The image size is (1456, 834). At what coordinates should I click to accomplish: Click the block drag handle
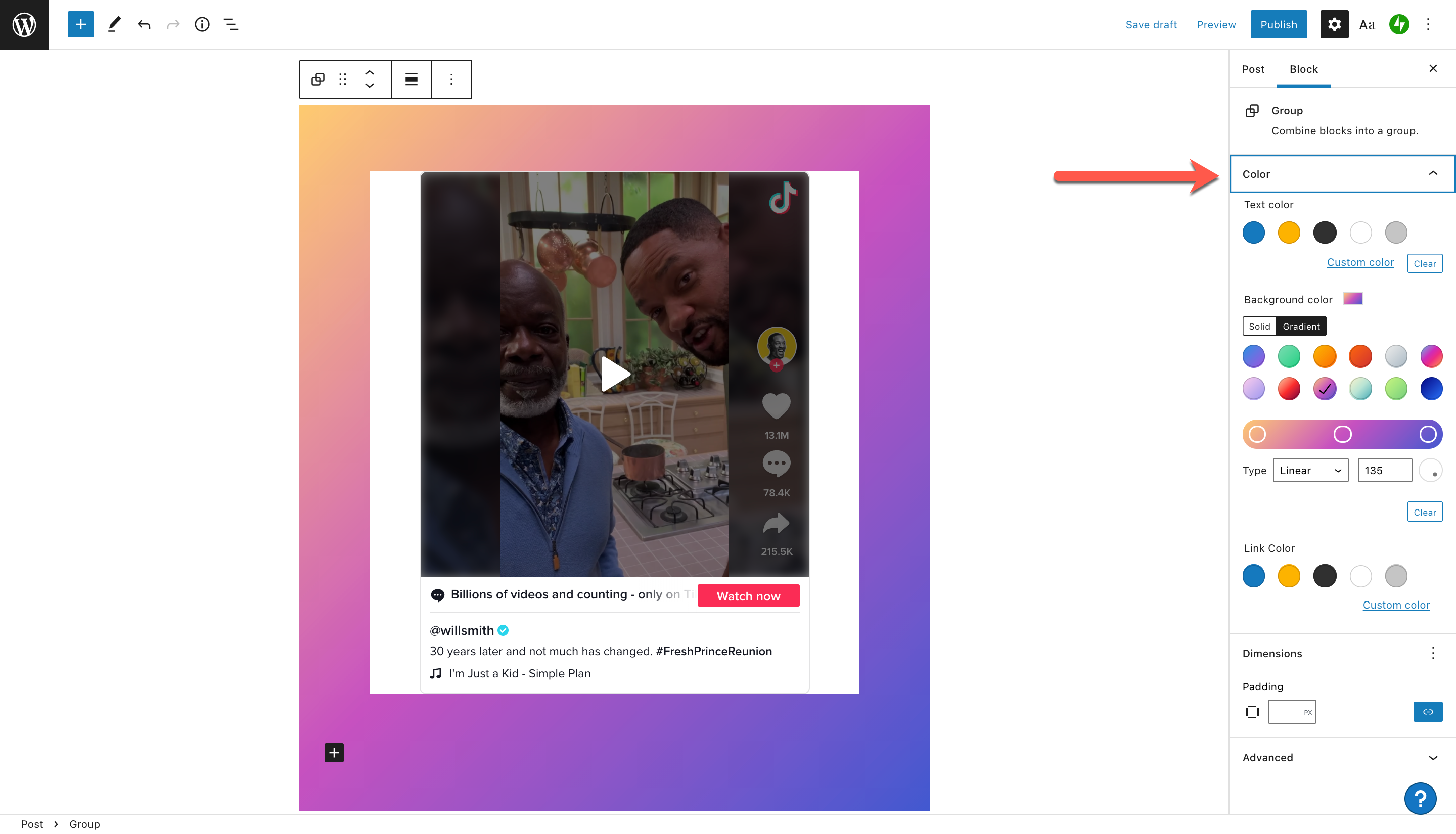[x=343, y=79]
